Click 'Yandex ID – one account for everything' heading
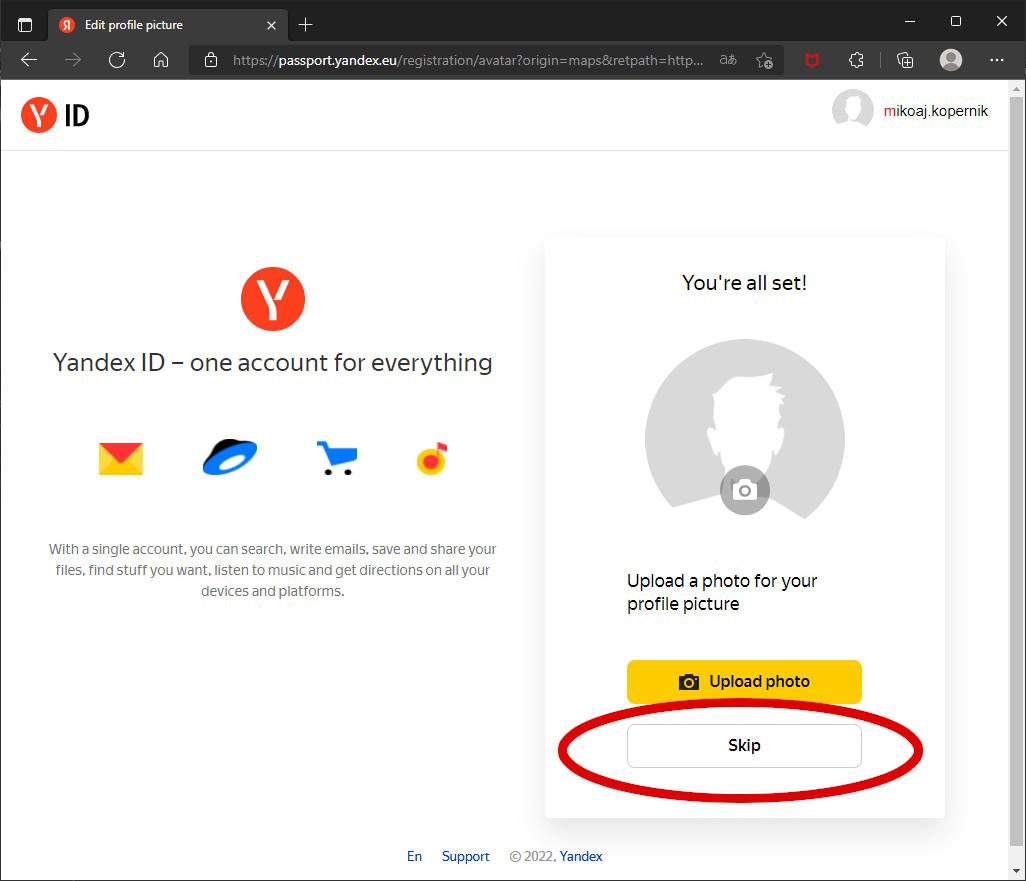 click(x=272, y=363)
